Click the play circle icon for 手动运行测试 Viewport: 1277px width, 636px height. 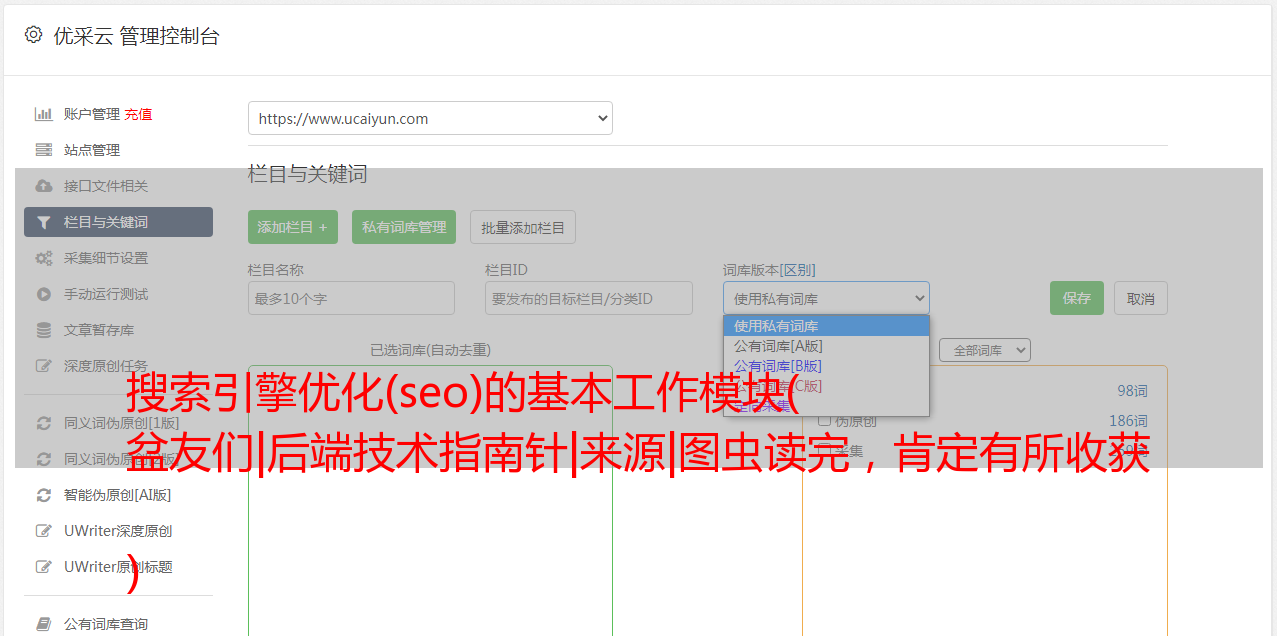point(44,294)
